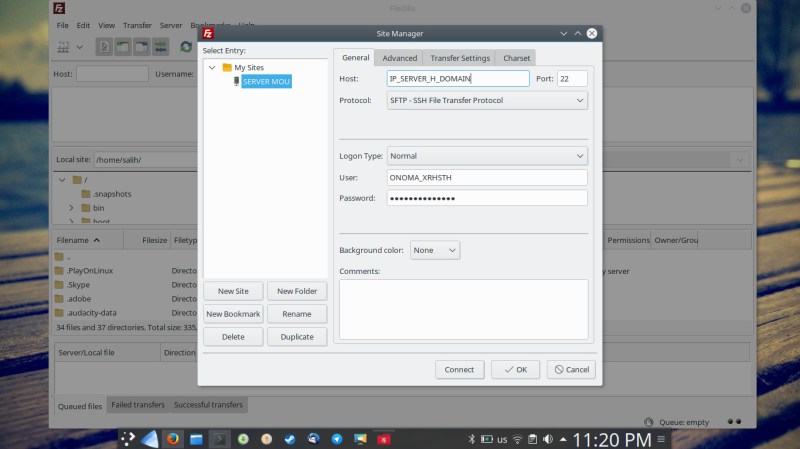Click the green refresh toolbar icon

click(186, 47)
